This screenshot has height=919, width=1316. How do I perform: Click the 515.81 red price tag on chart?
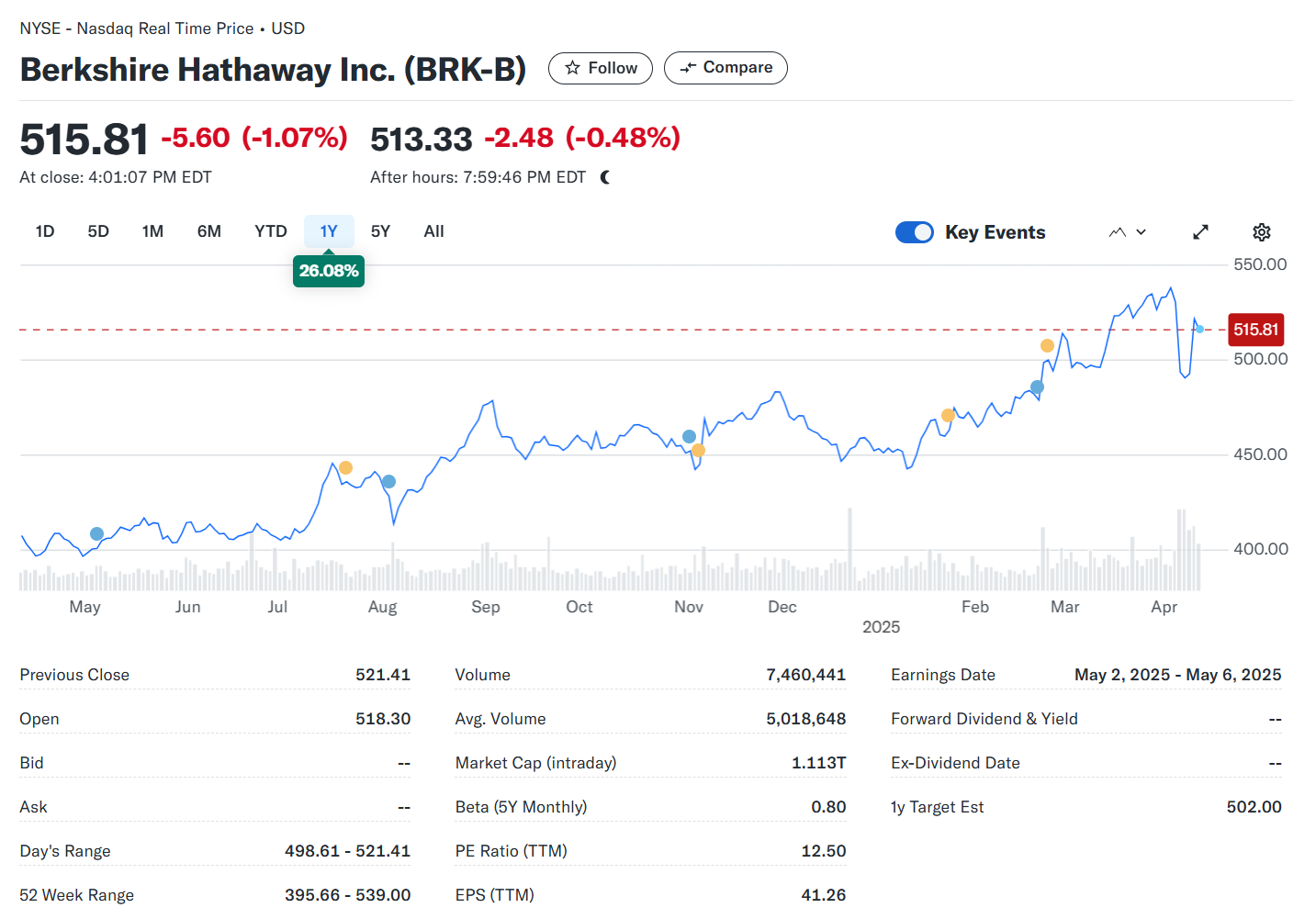point(1255,330)
